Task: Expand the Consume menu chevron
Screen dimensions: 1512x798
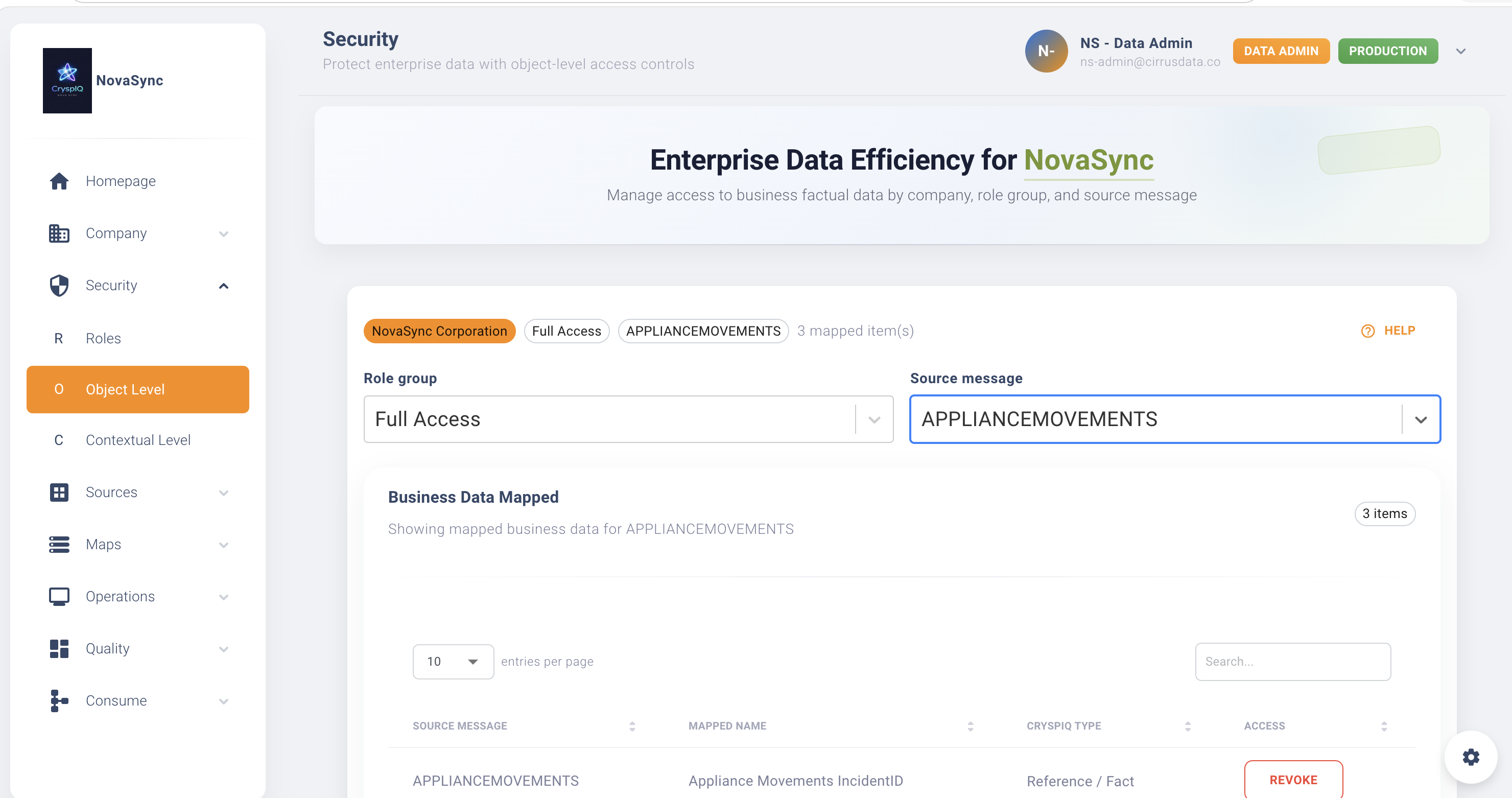Action: [224, 701]
